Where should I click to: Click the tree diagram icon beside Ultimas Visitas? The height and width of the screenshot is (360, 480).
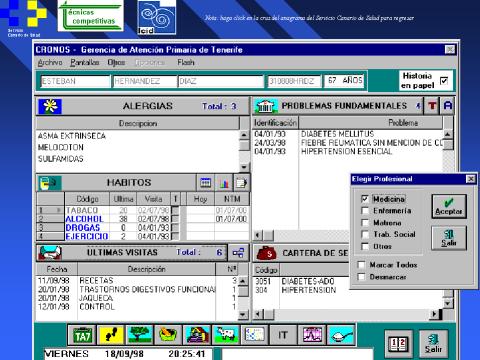(238, 253)
